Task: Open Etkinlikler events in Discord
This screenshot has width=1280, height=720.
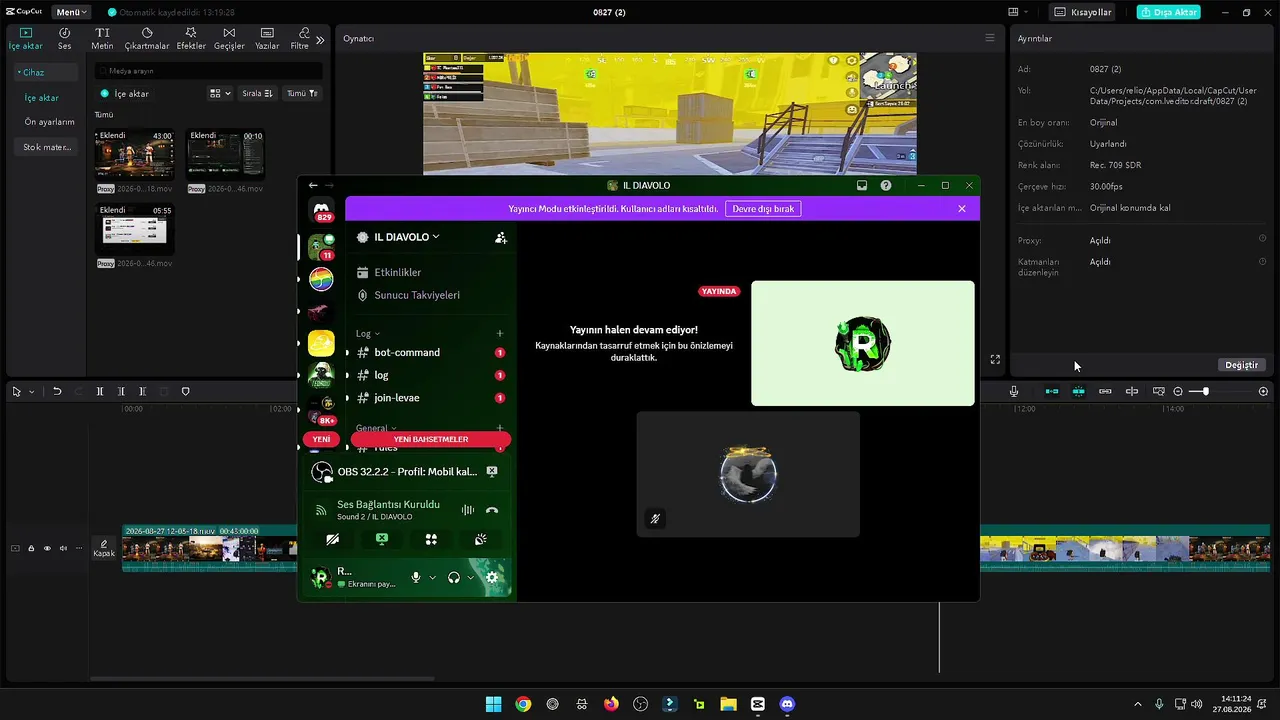Action: tap(397, 272)
